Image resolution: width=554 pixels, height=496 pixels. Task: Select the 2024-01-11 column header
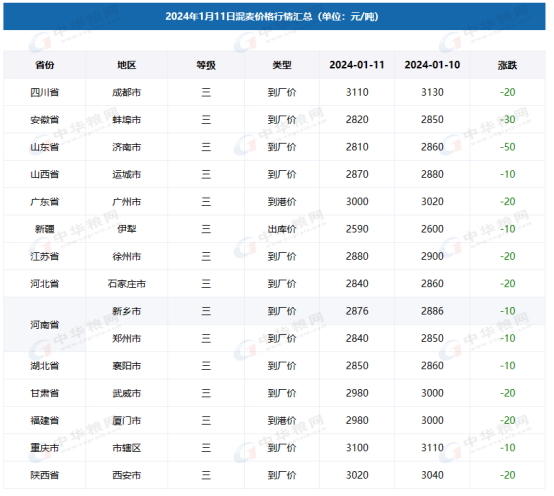(357, 65)
